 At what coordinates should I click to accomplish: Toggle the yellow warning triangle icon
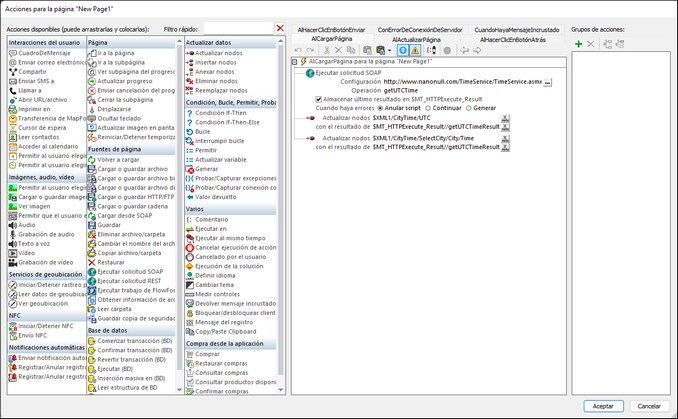(415, 51)
